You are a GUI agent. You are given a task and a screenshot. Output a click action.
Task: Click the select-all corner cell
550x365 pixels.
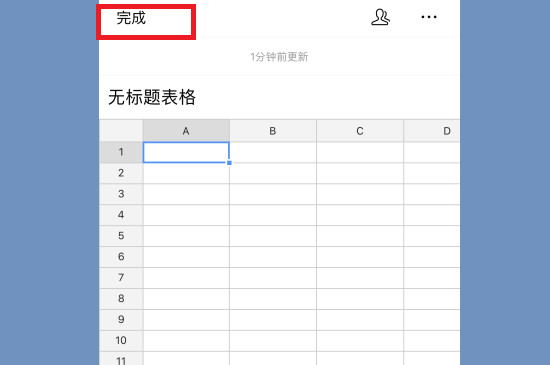click(121, 131)
